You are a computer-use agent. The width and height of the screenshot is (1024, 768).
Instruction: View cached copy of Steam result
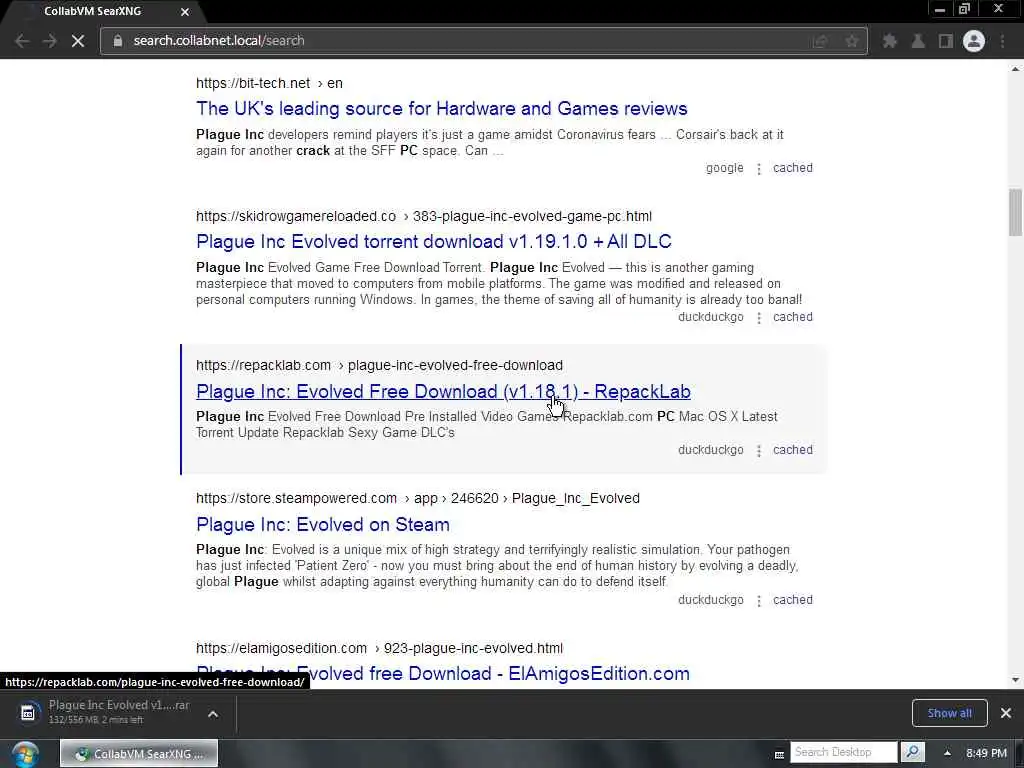793,600
